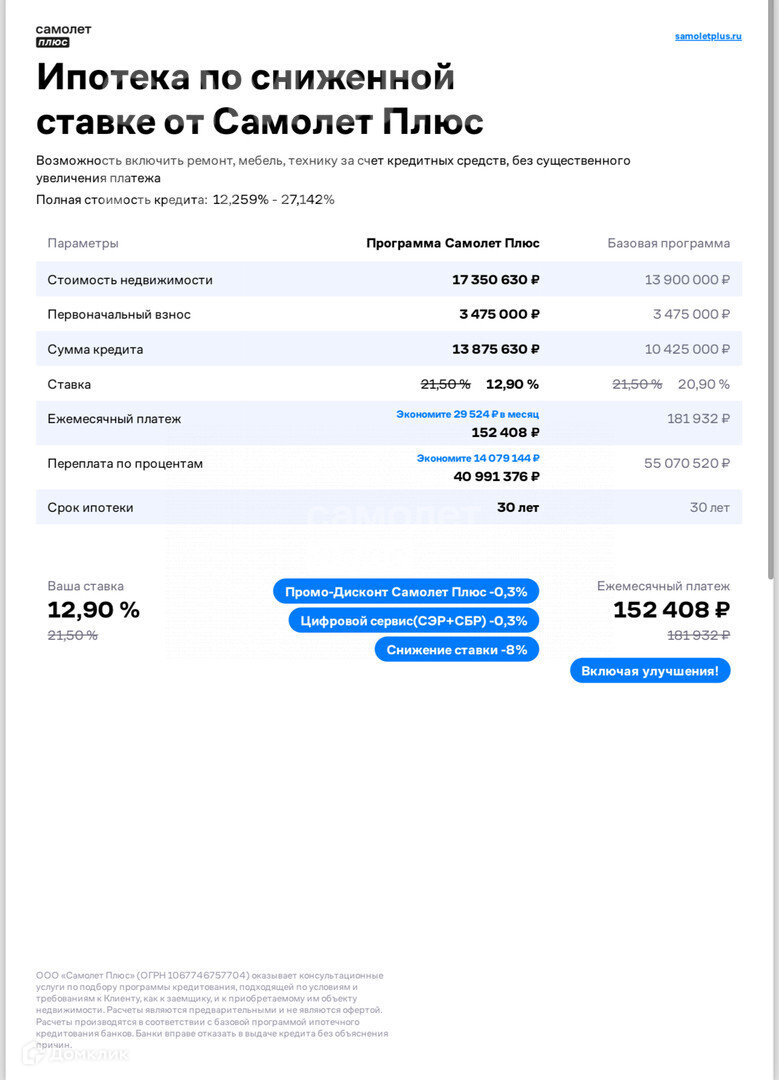This screenshot has width=779, height=1080.
Task: Click the Самолет Плюс logo
Action: click(63, 36)
